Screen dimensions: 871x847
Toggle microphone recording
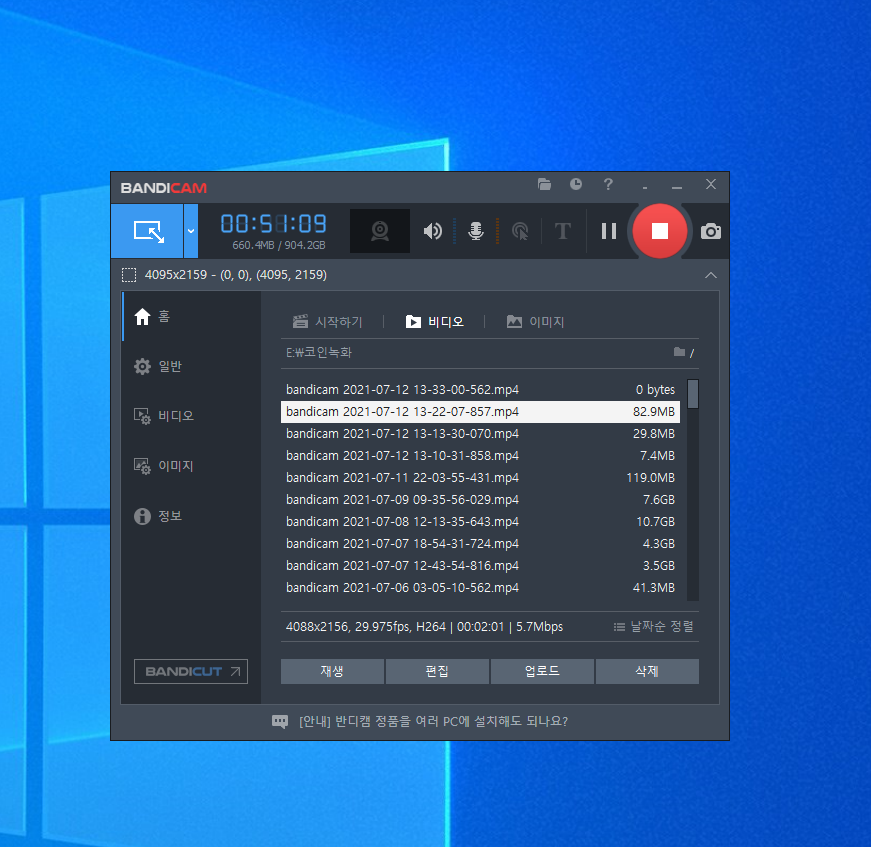tap(476, 231)
